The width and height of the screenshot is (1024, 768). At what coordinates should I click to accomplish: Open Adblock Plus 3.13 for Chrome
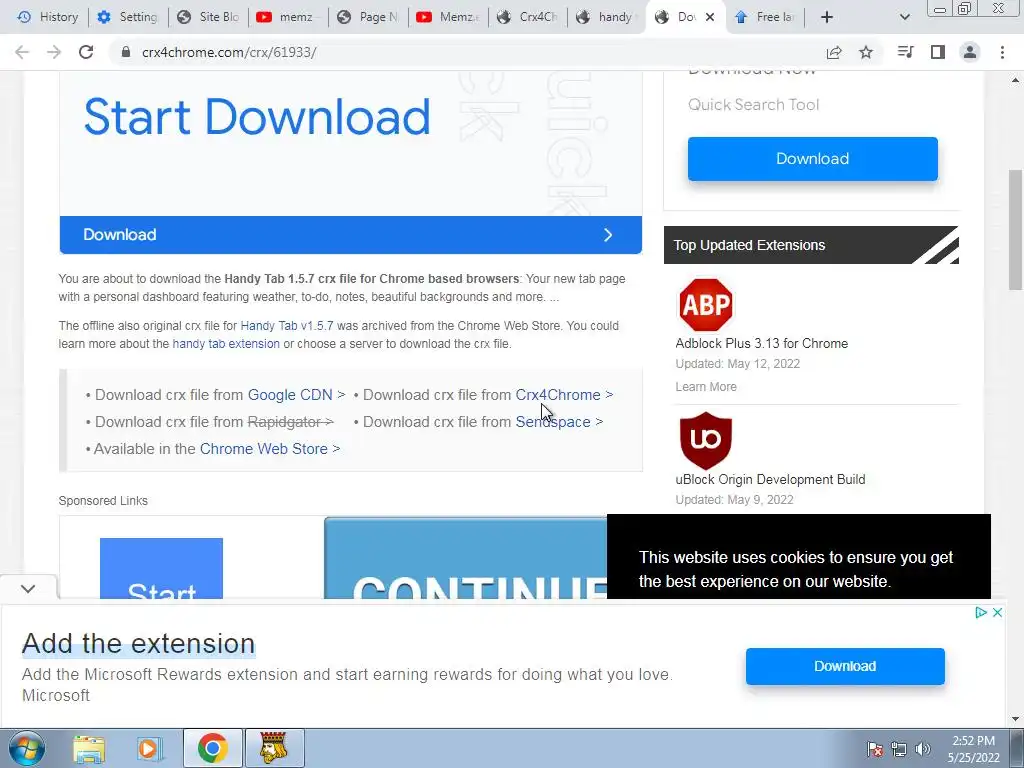point(761,344)
